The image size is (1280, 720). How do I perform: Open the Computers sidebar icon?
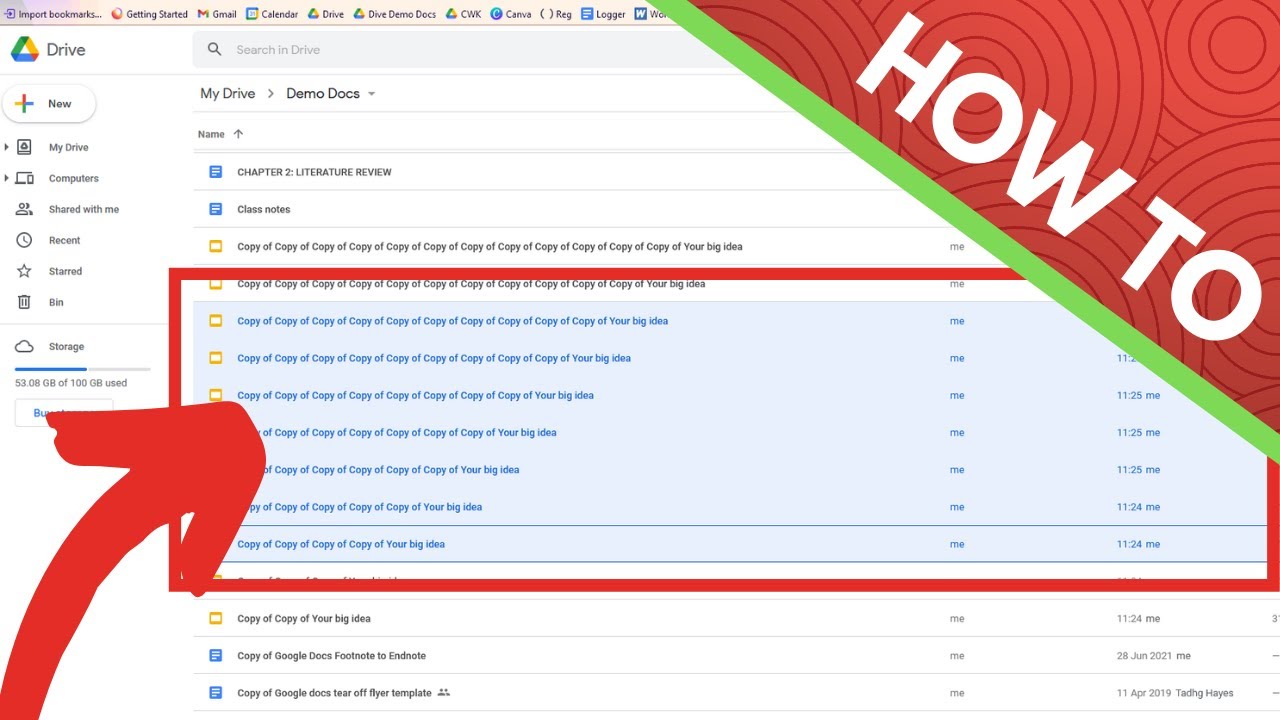point(25,178)
